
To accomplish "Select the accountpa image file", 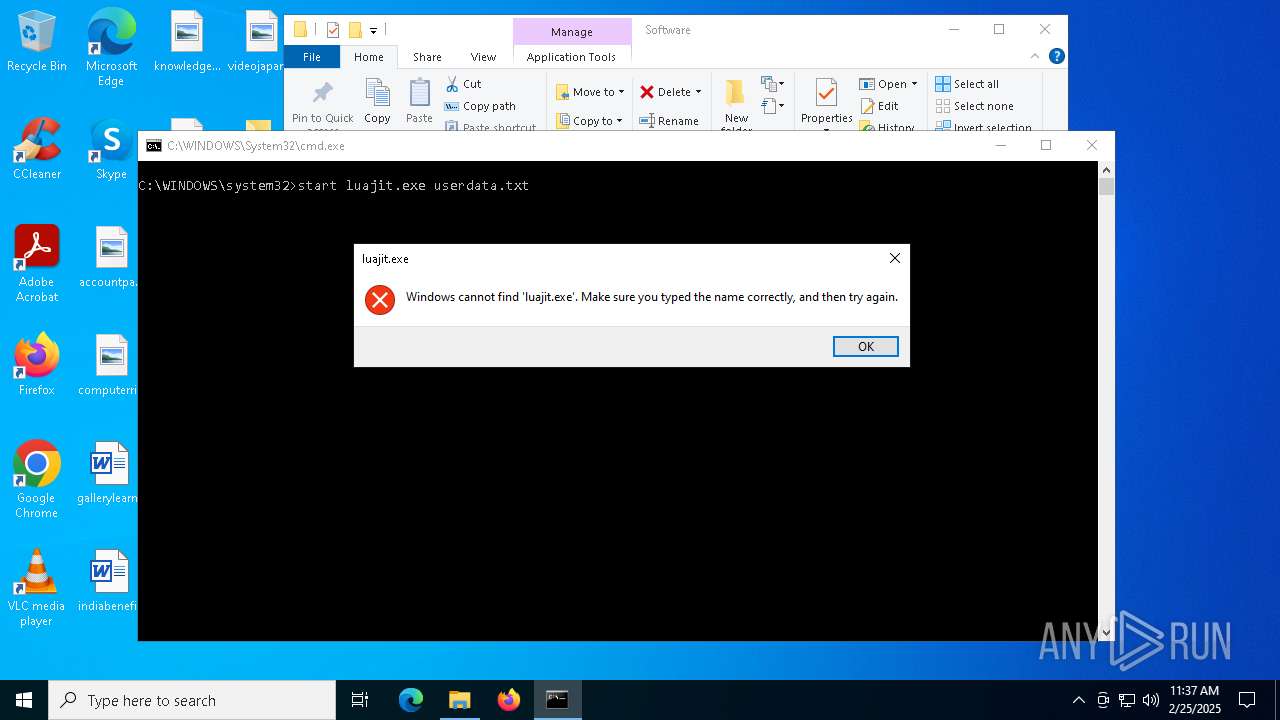I will [111, 257].
